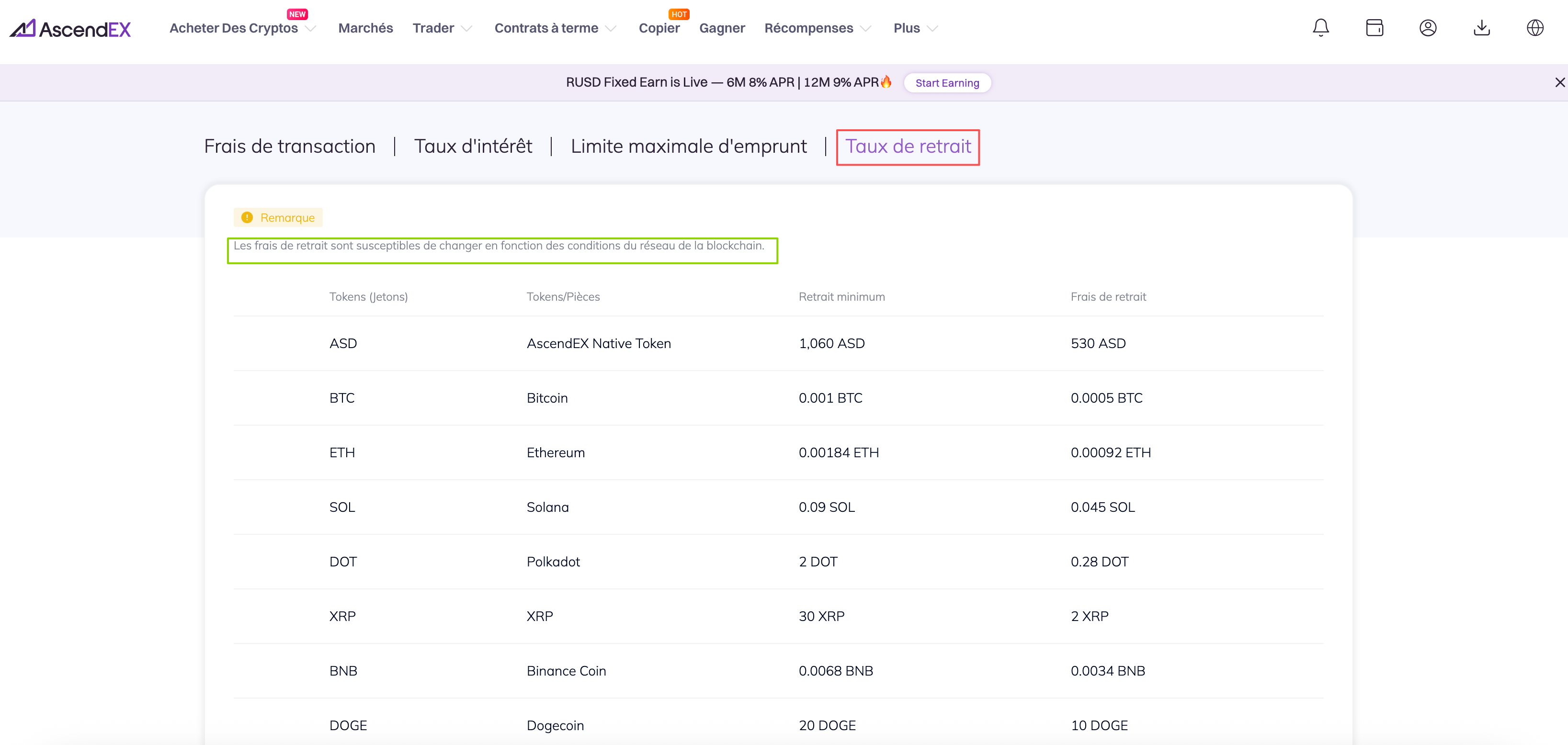Switch to Frais de transaction tab
Image resolution: width=1568 pixels, height=745 pixels.
click(x=290, y=147)
